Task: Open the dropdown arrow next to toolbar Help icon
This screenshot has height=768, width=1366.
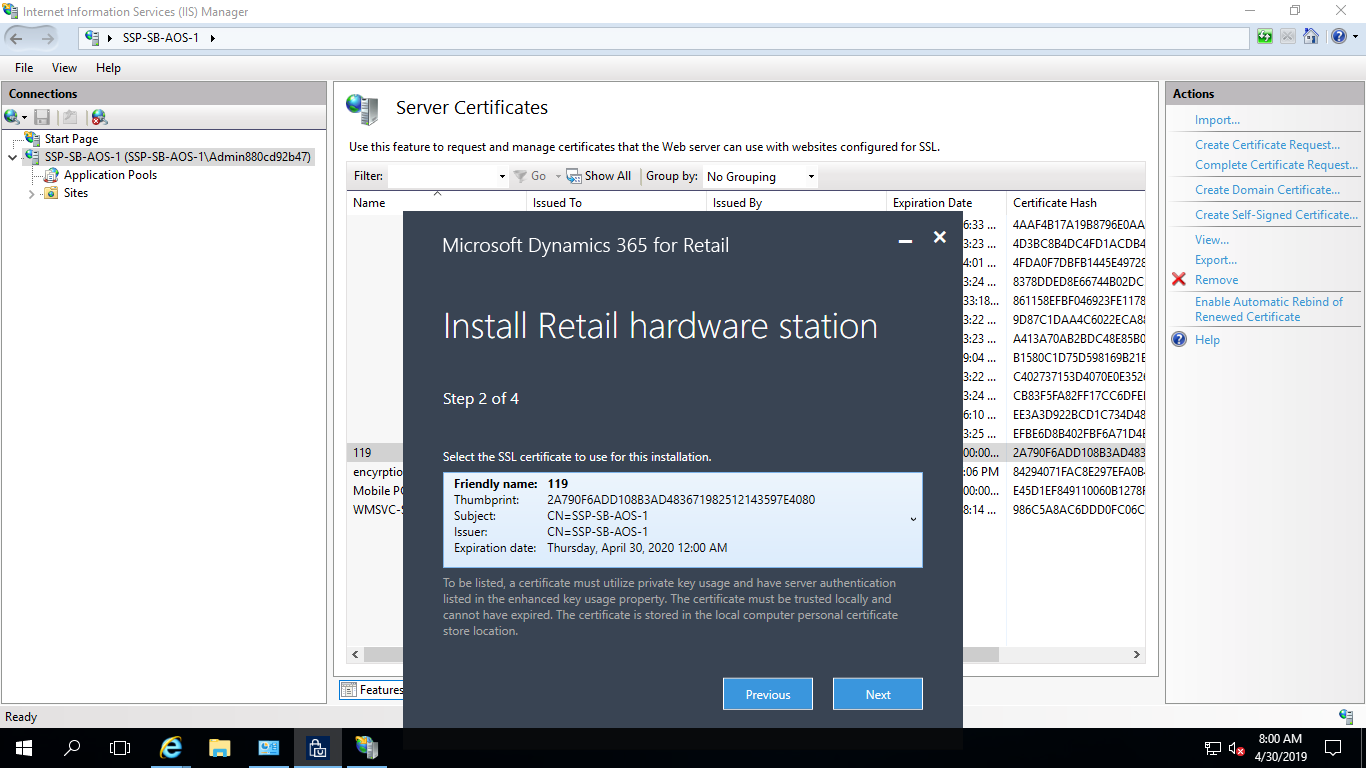Action: click(1354, 37)
